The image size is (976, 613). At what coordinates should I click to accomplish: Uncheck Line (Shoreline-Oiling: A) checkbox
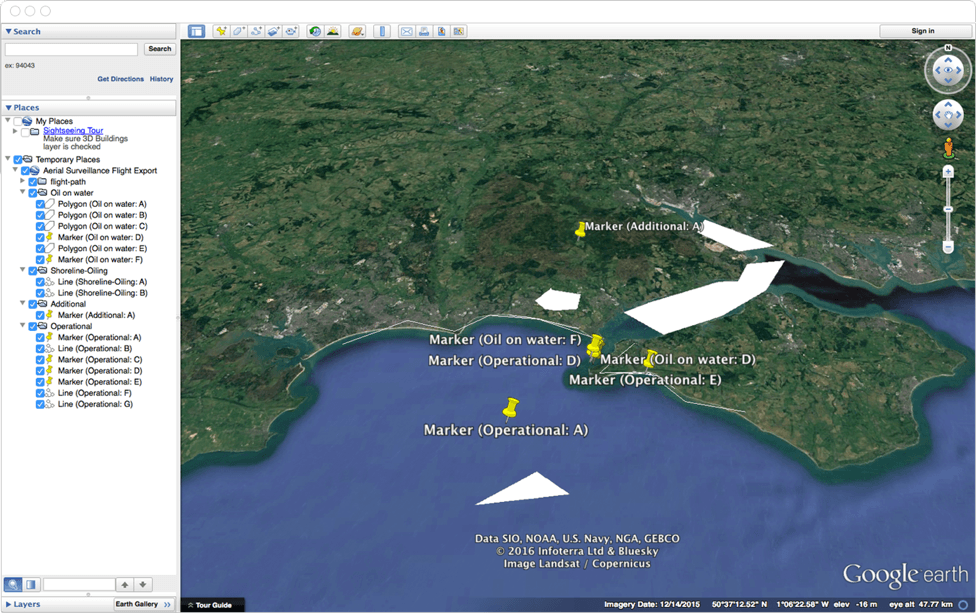[x=40, y=282]
